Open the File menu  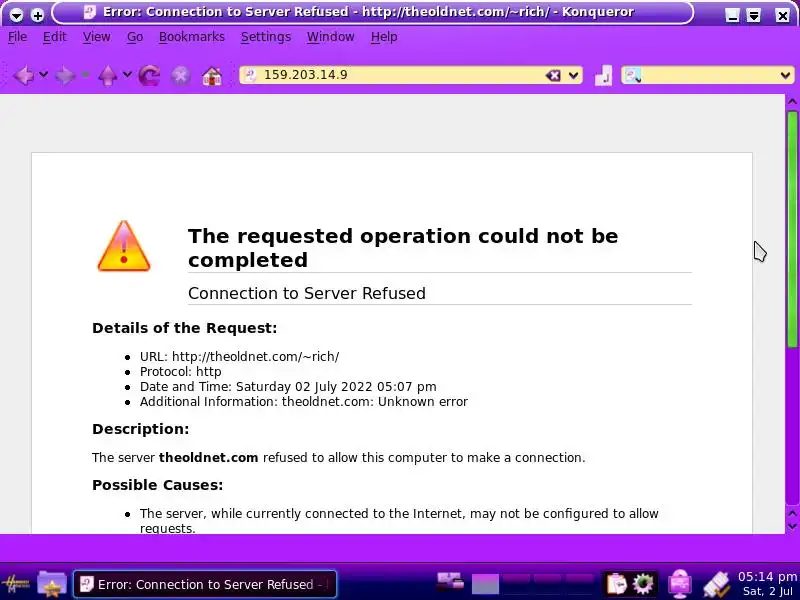coord(17,37)
